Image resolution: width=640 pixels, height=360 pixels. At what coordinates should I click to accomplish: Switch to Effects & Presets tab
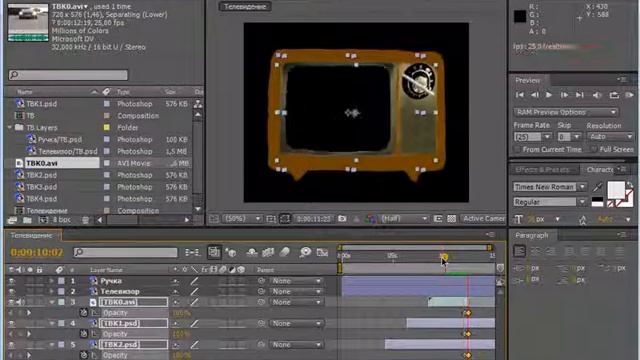(542, 169)
